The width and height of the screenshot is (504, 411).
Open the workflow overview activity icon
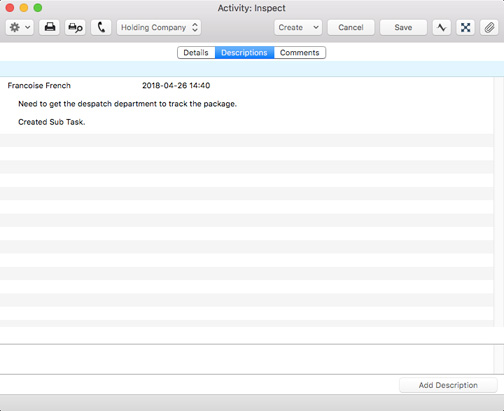(442, 27)
